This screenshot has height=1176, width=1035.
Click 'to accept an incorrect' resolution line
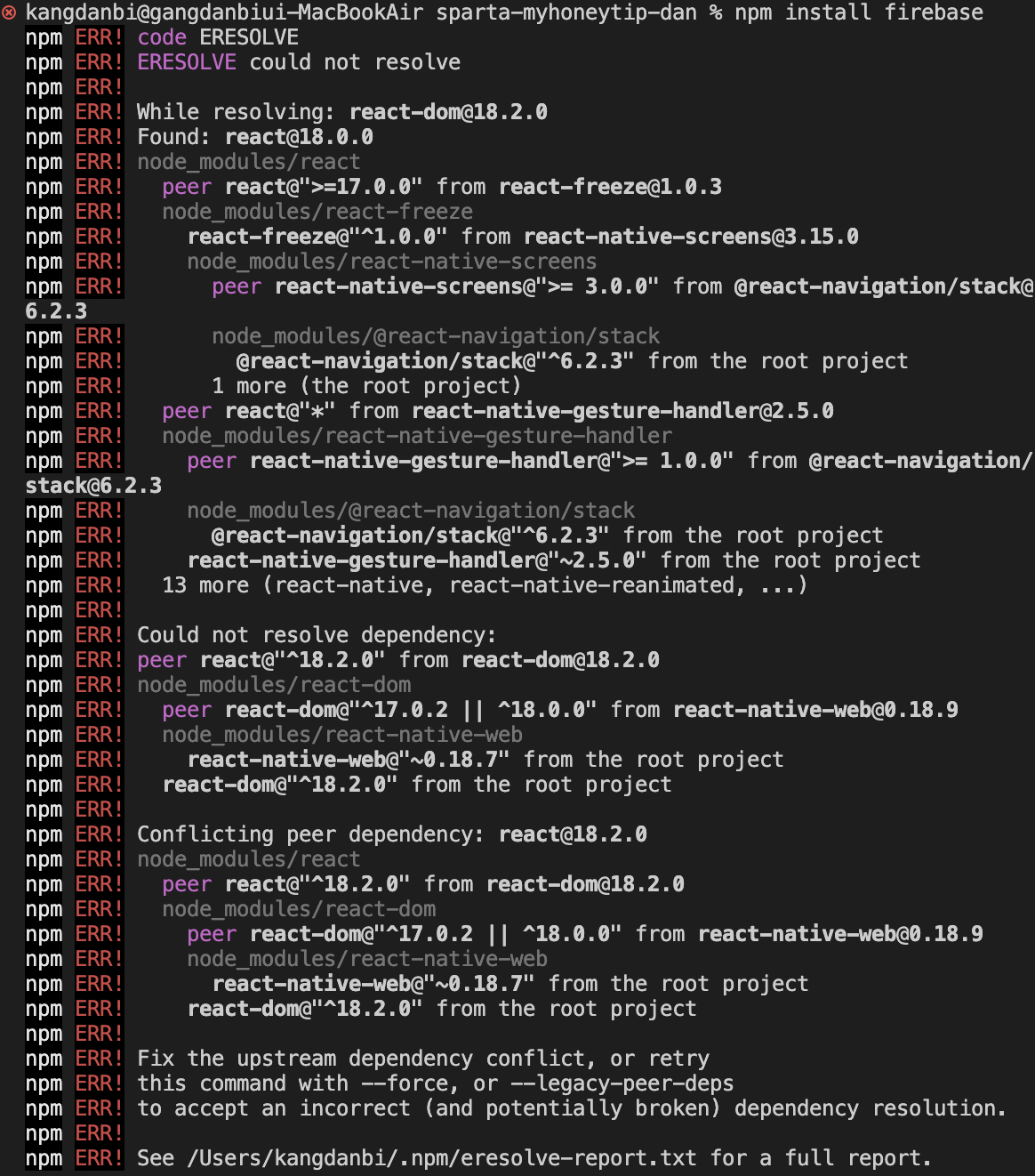(x=572, y=1108)
